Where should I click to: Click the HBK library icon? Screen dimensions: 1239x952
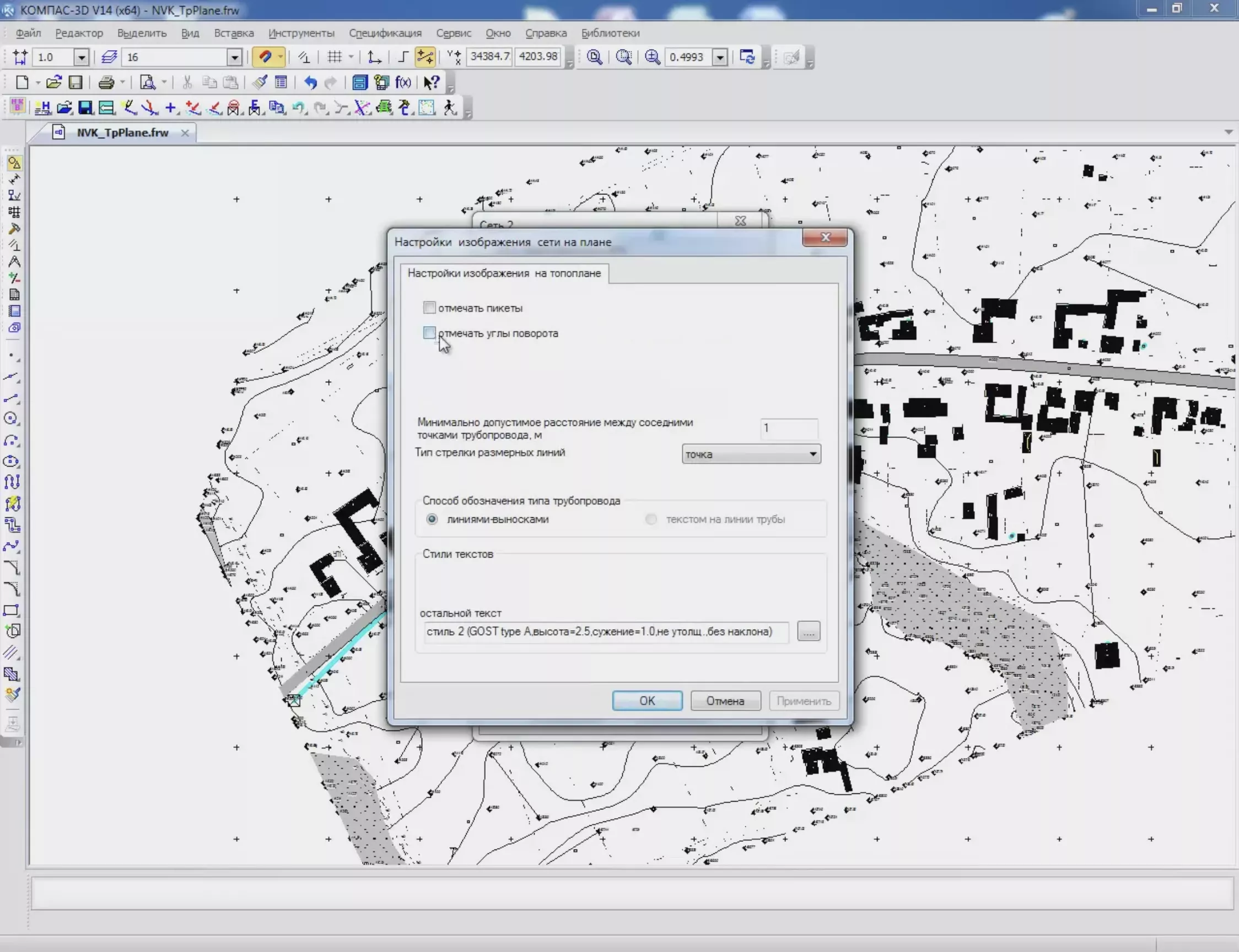pyautogui.click(x=18, y=106)
